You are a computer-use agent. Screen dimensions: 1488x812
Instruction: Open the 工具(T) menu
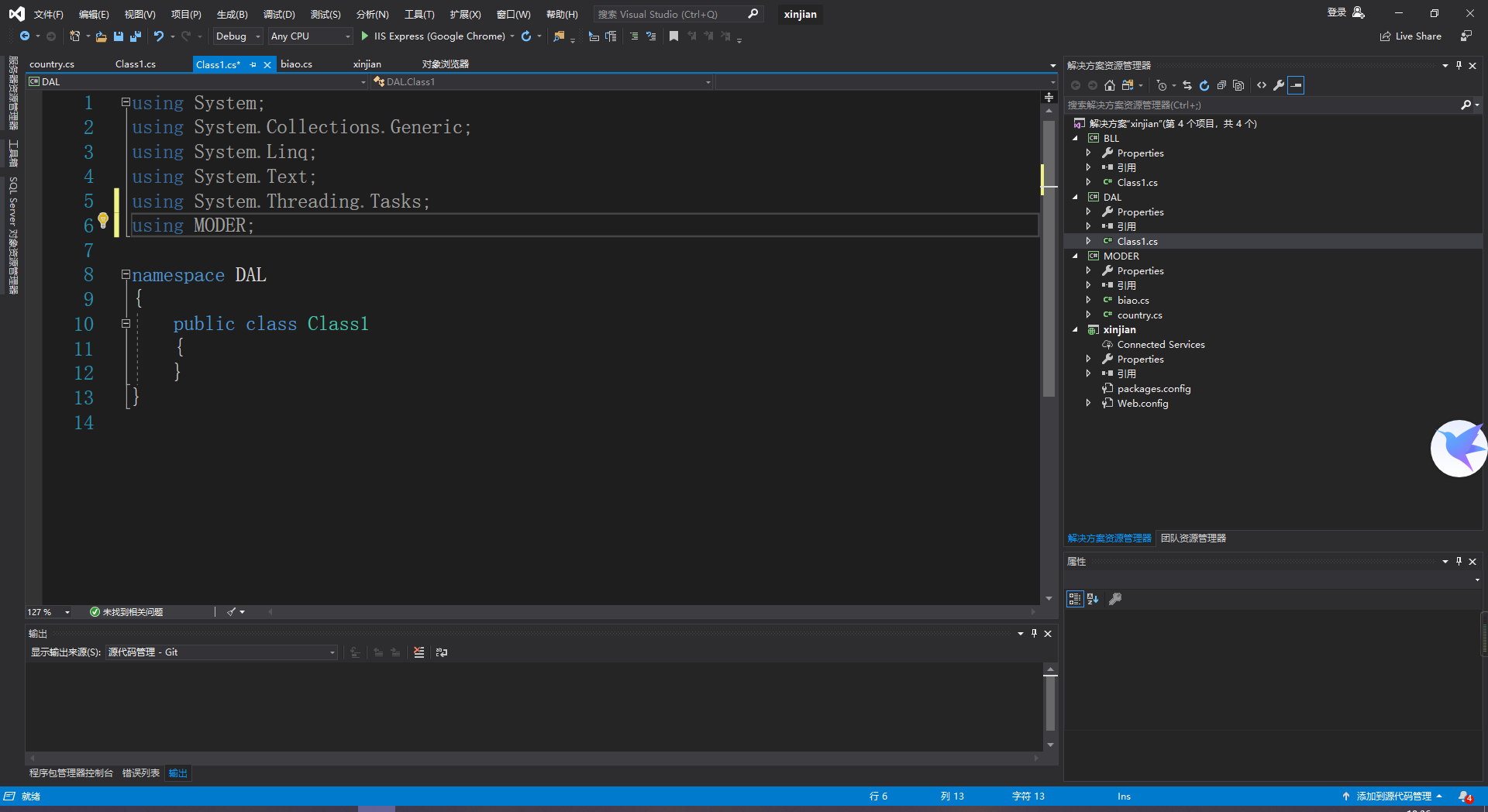(419, 15)
